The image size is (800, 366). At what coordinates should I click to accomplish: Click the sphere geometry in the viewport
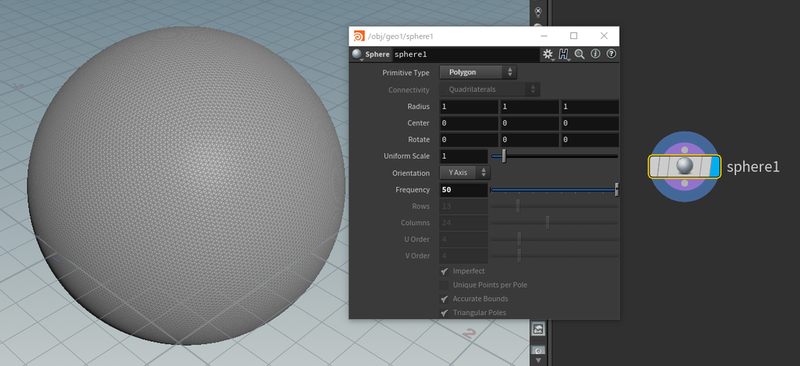tap(186, 185)
